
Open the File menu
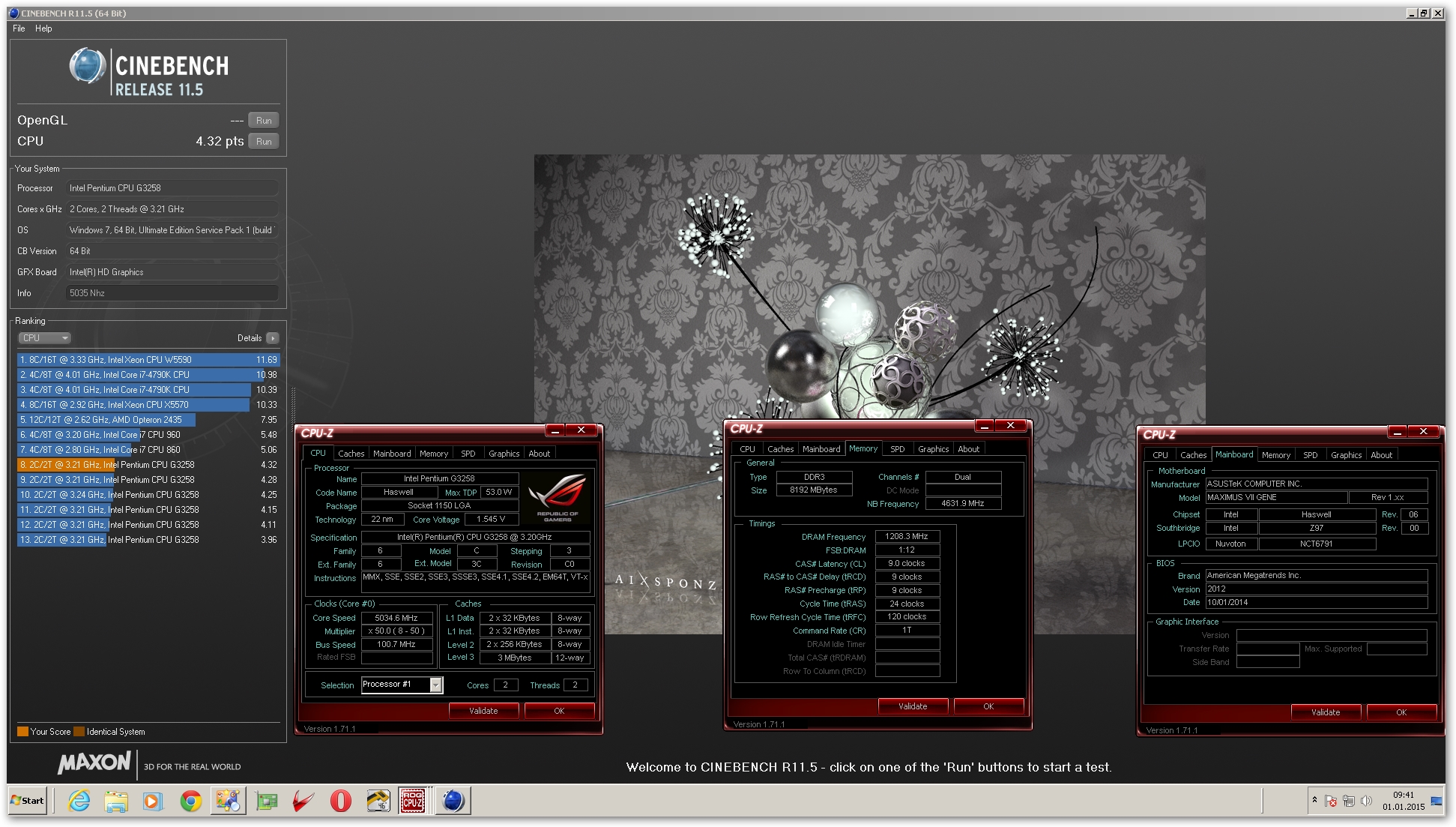tap(19, 28)
